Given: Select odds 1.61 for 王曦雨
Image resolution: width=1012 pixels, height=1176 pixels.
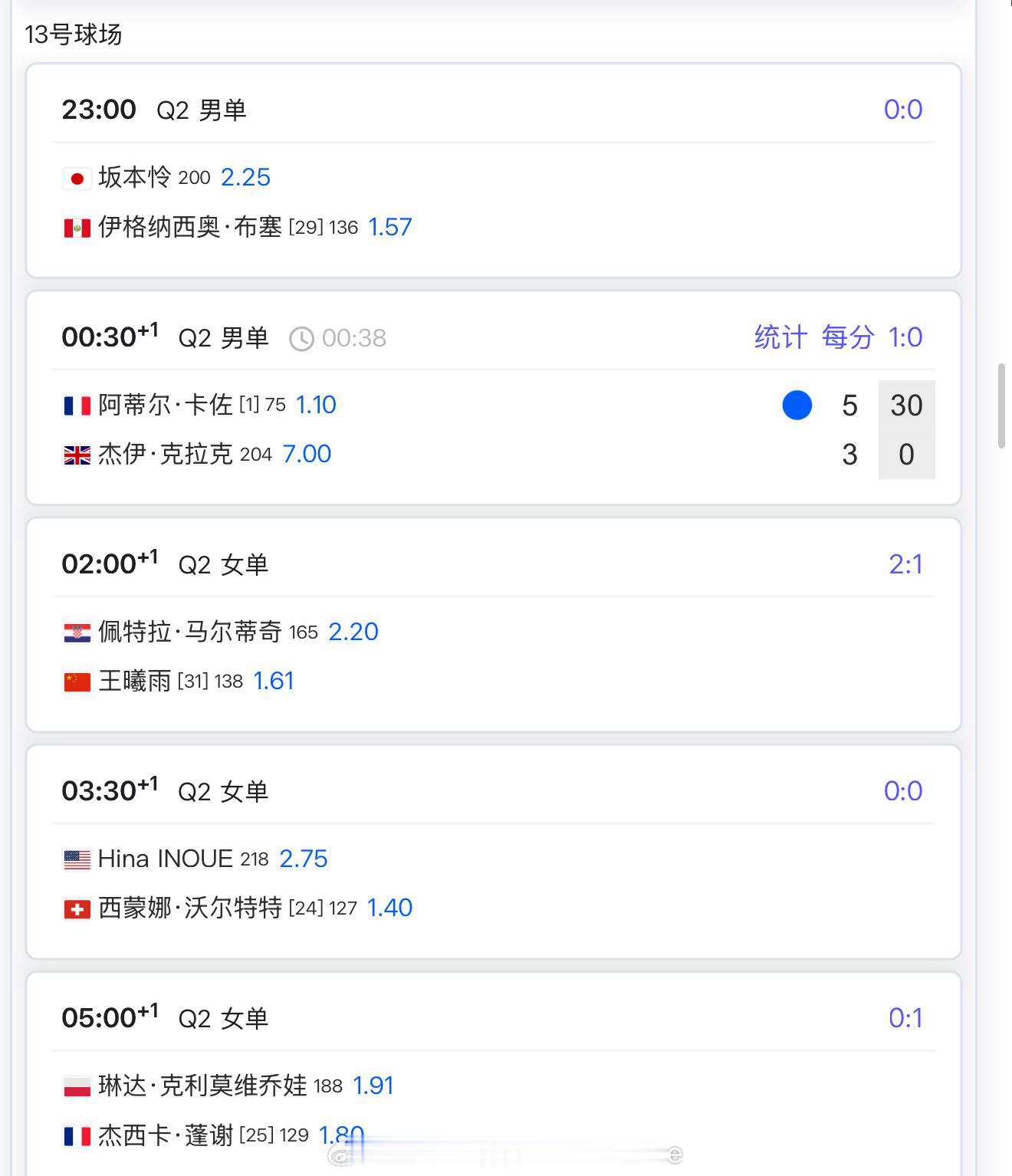Looking at the screenshot, I should coord(274,681).
